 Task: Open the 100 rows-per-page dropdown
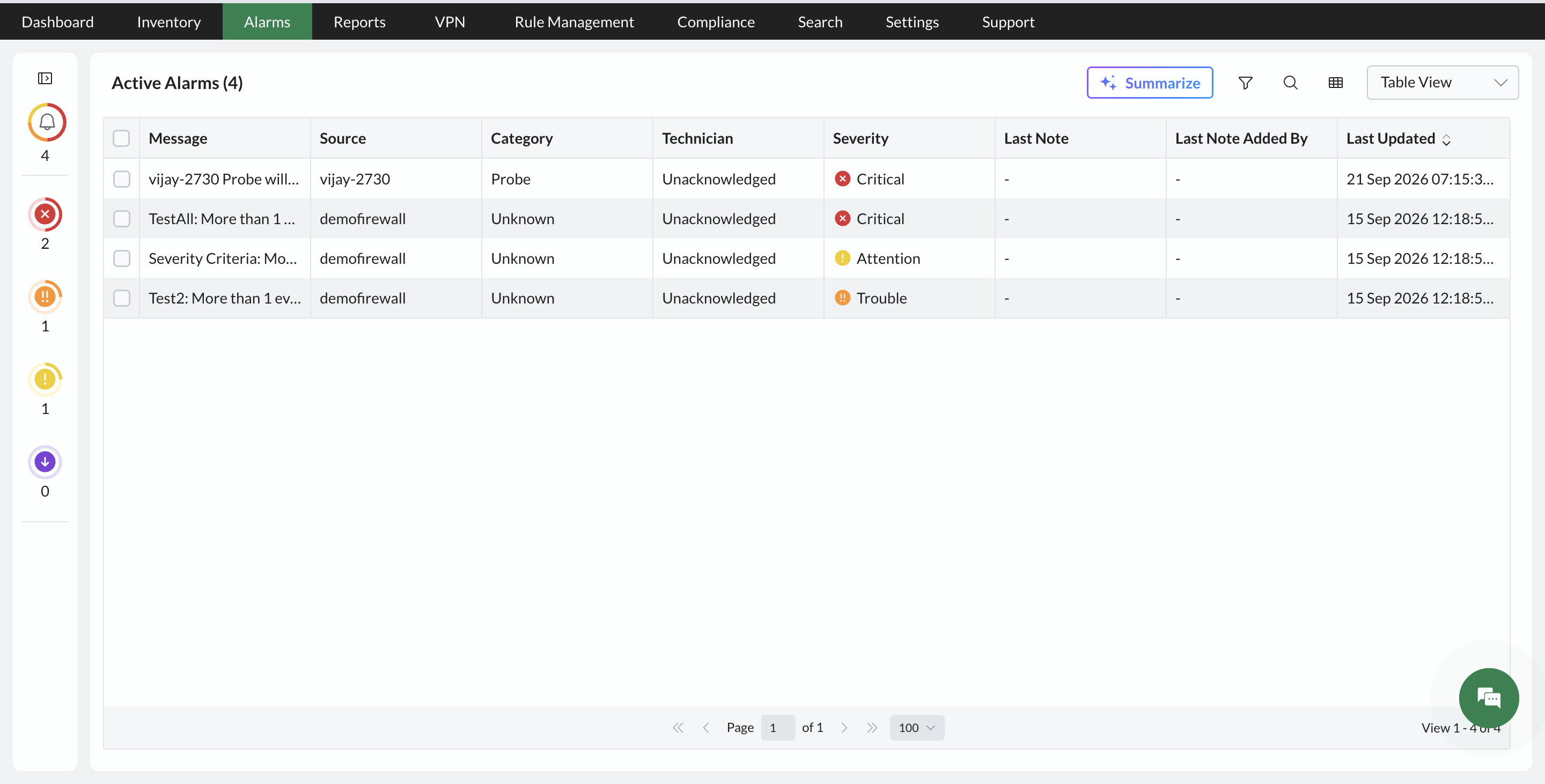tap(916, 728)
